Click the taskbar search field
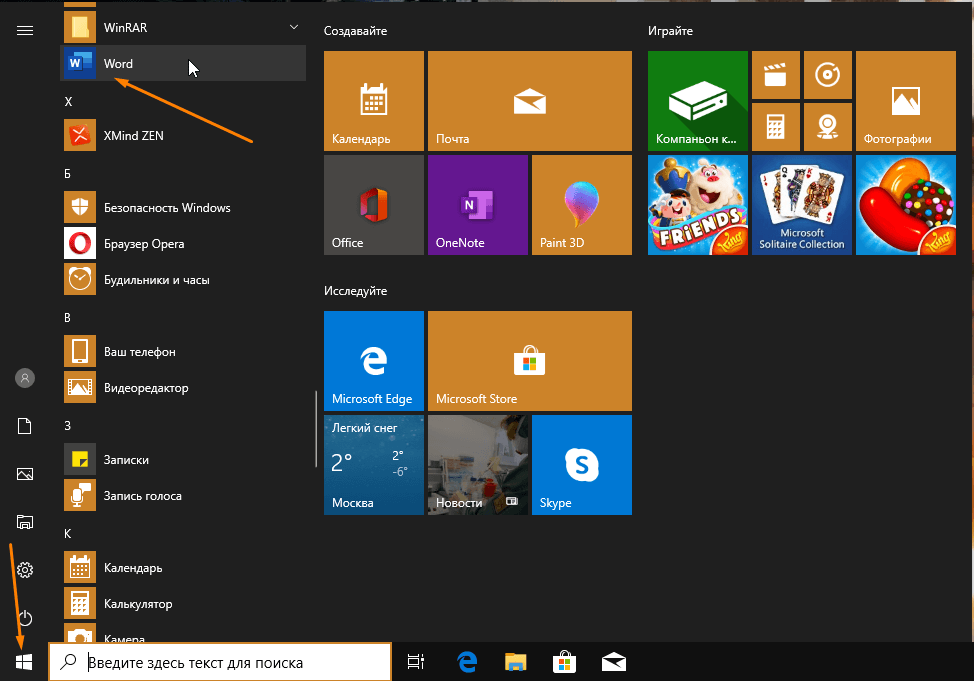 coord(220,662)
